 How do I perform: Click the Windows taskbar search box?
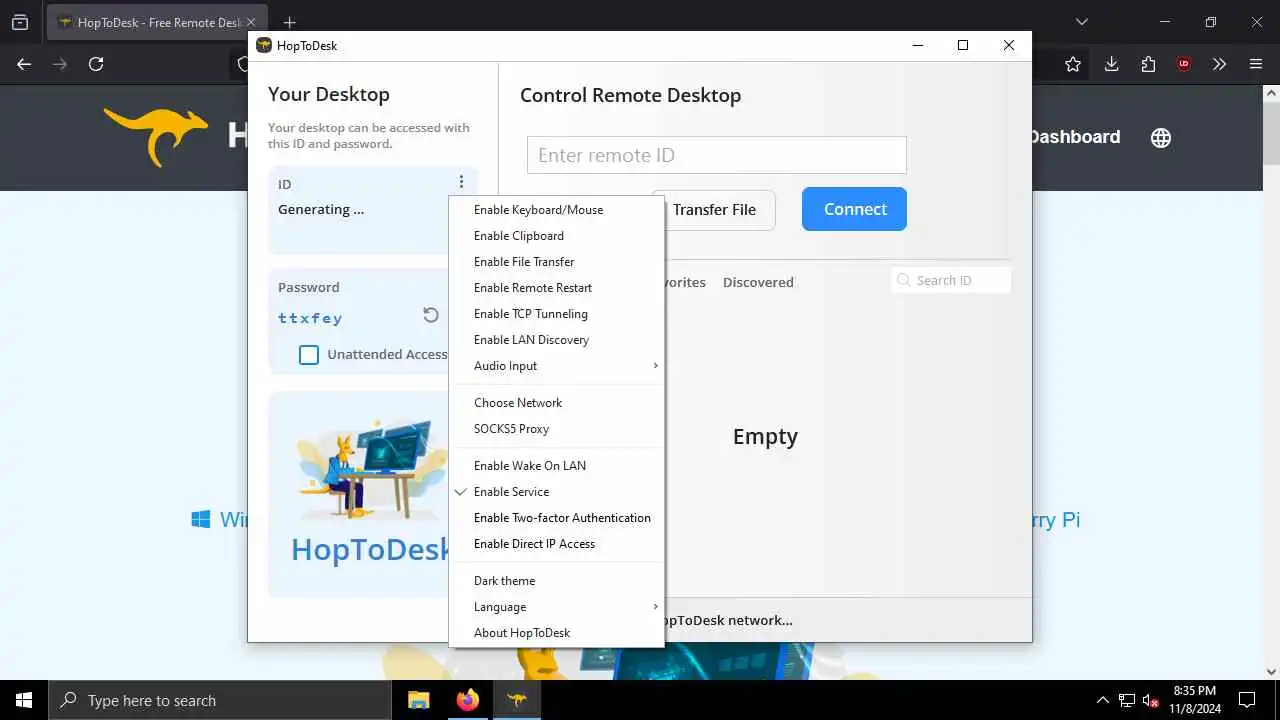(x=219, y=700)
